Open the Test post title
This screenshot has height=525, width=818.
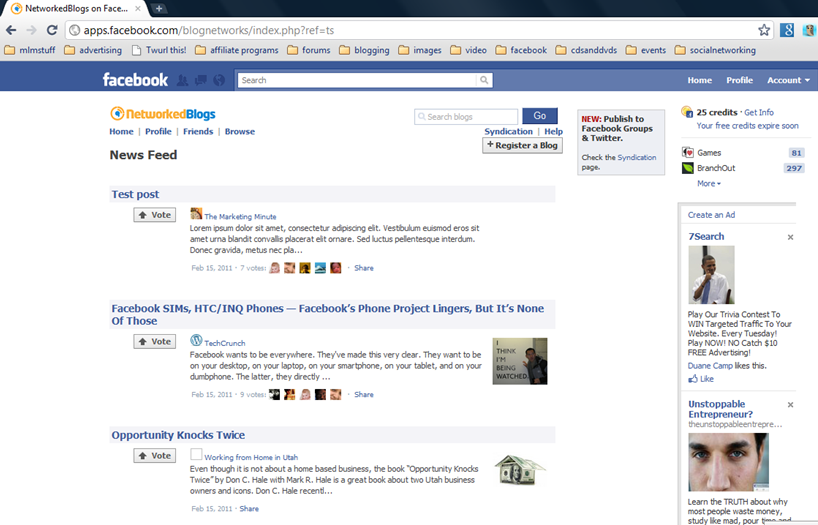[135, 194]
